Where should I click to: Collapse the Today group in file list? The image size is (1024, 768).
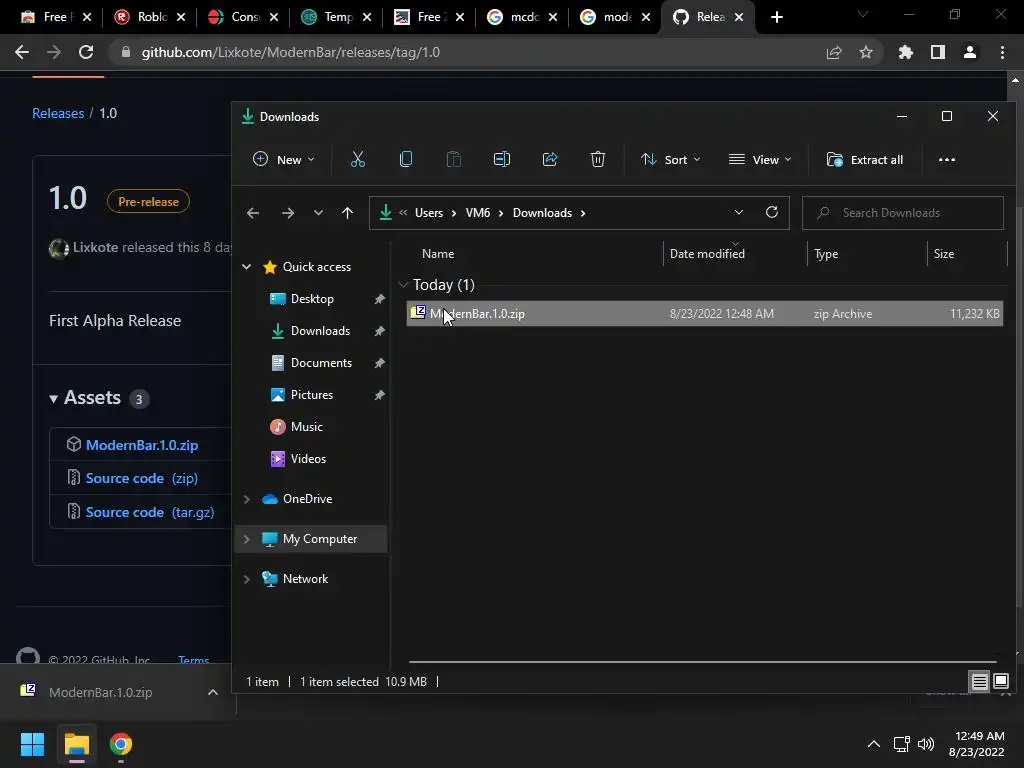404,285
